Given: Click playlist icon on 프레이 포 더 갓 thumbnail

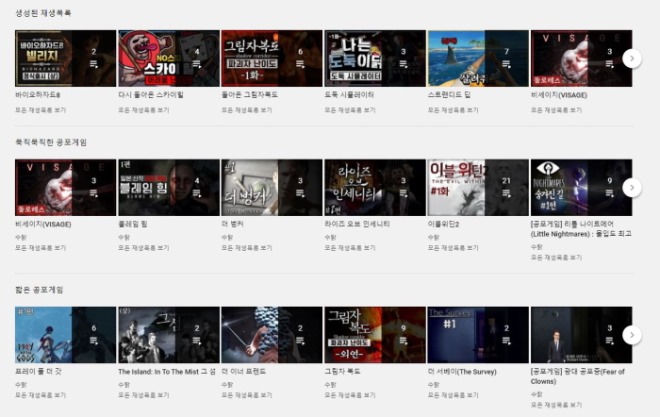Looking at the screenshot, I should 93,340.
